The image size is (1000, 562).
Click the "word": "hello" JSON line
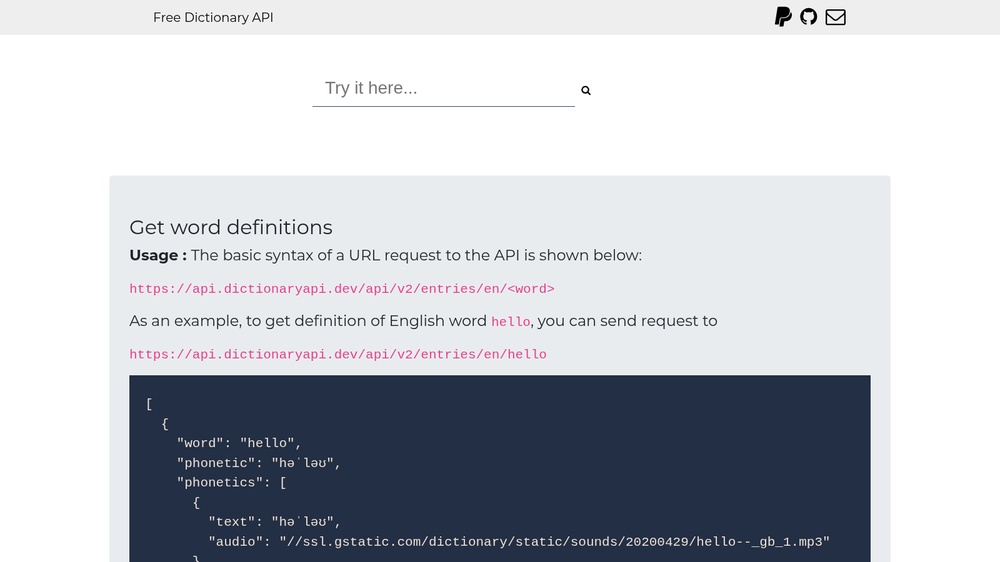click(239, 443)
